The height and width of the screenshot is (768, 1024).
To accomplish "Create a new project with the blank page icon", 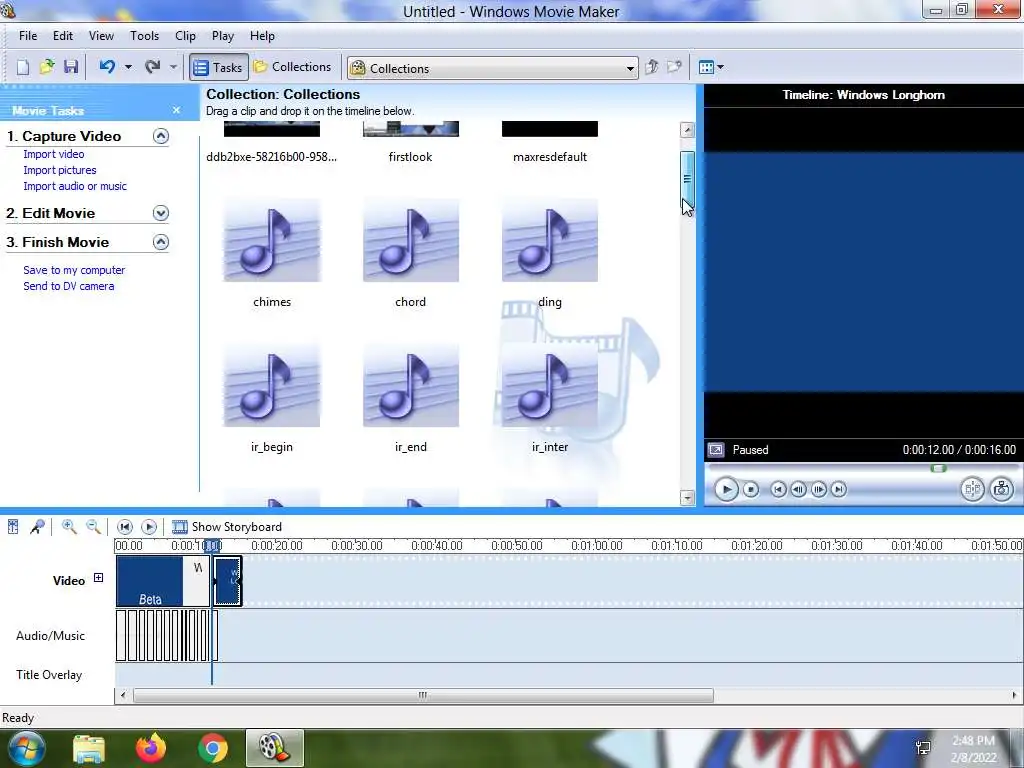I will click(x=23, y=67).
